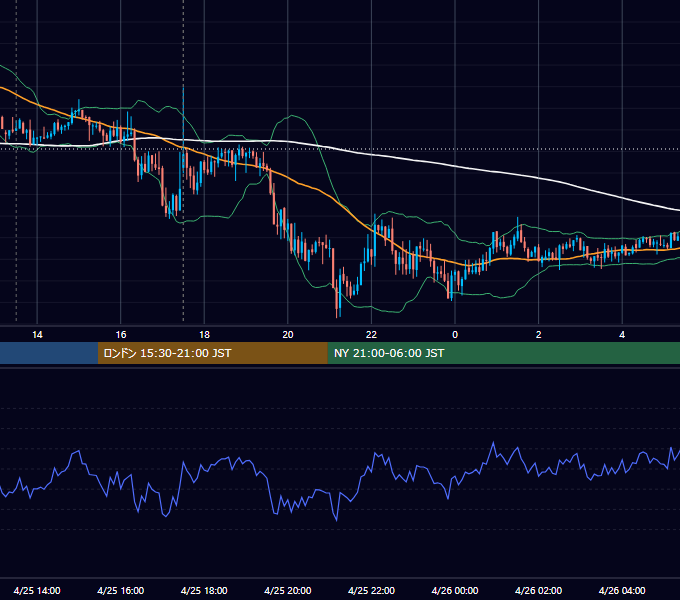Select hour label 0 on price chart axis
The image size is (680, 600).
tap(455, 335)
